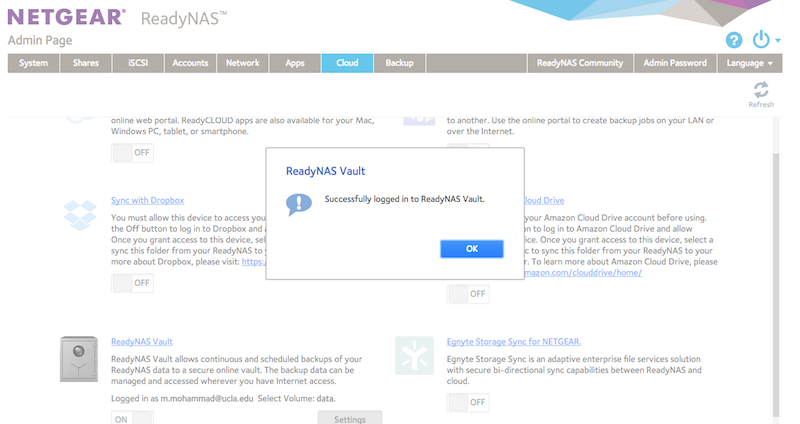Image resolution: width=800 pixels, height=424 pixels.
Task: Expand the Language dropdown
Action: point(749,63)
